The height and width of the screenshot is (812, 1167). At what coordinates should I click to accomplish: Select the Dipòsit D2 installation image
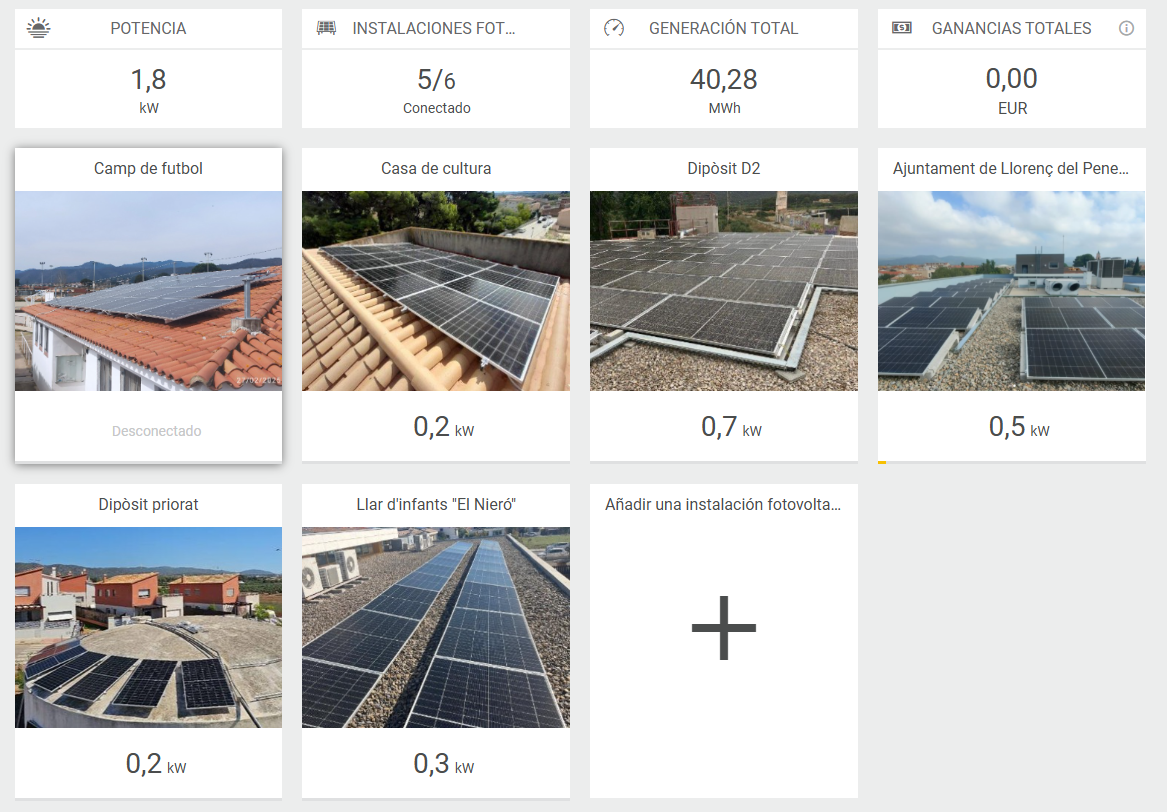pyautogui.click(x=723, y=290)
